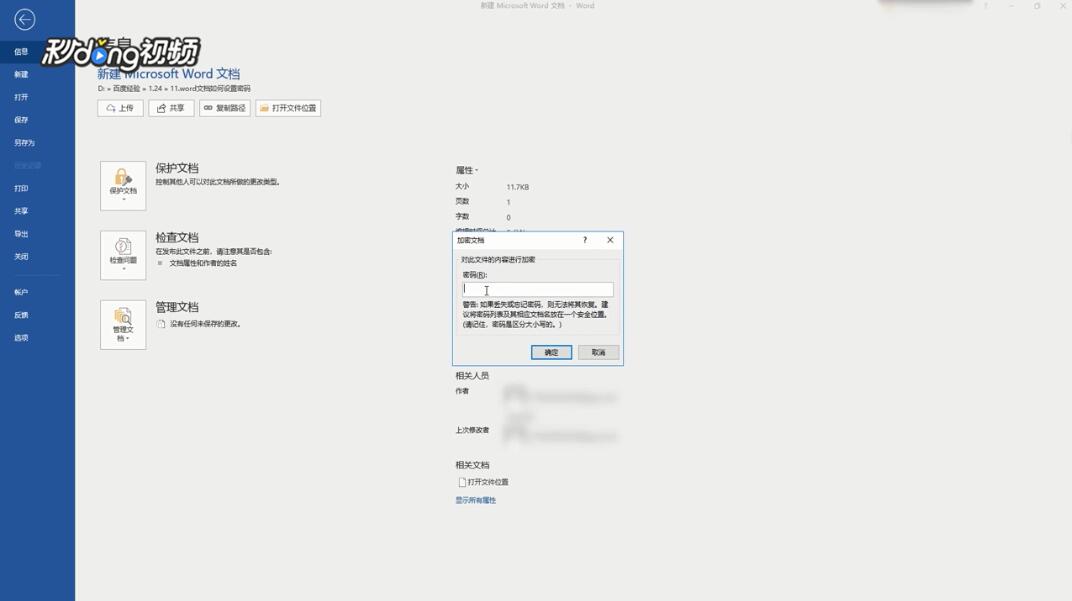
Task: Expand the 检查问题 button
Action: [123, 255]
